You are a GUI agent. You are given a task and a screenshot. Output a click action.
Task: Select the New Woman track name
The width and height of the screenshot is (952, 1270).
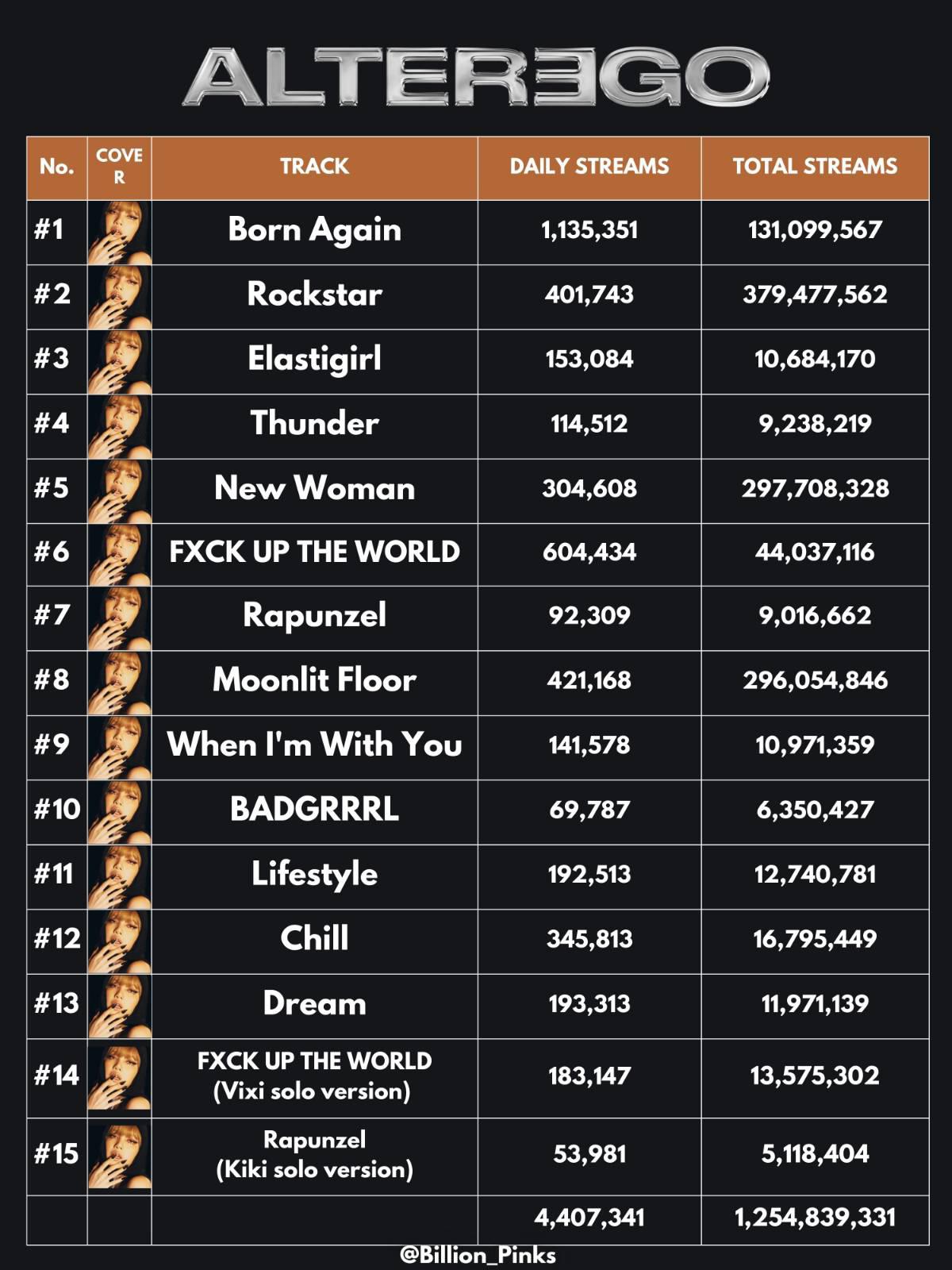click(315, 488)
